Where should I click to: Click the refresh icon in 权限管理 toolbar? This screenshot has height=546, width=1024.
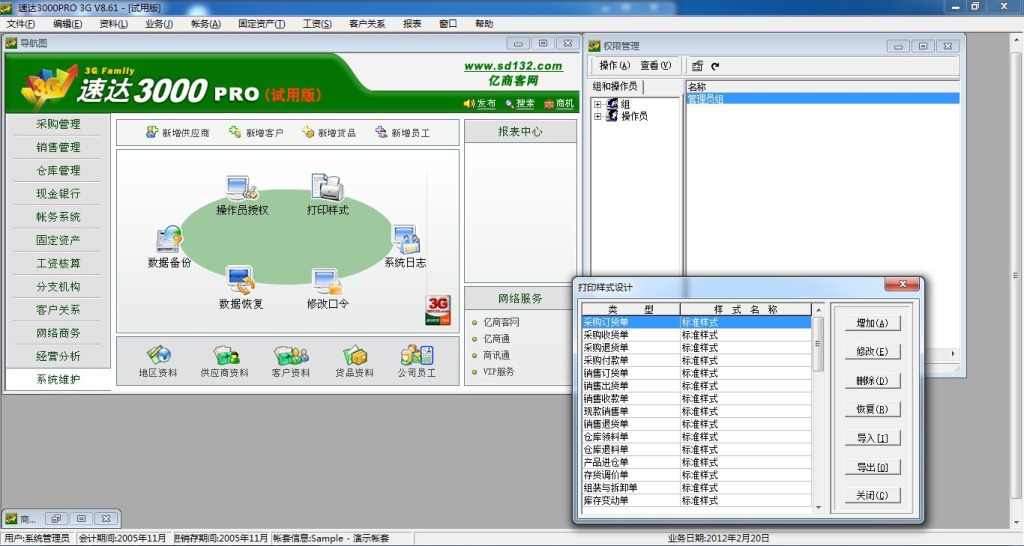tap(715, 66)
